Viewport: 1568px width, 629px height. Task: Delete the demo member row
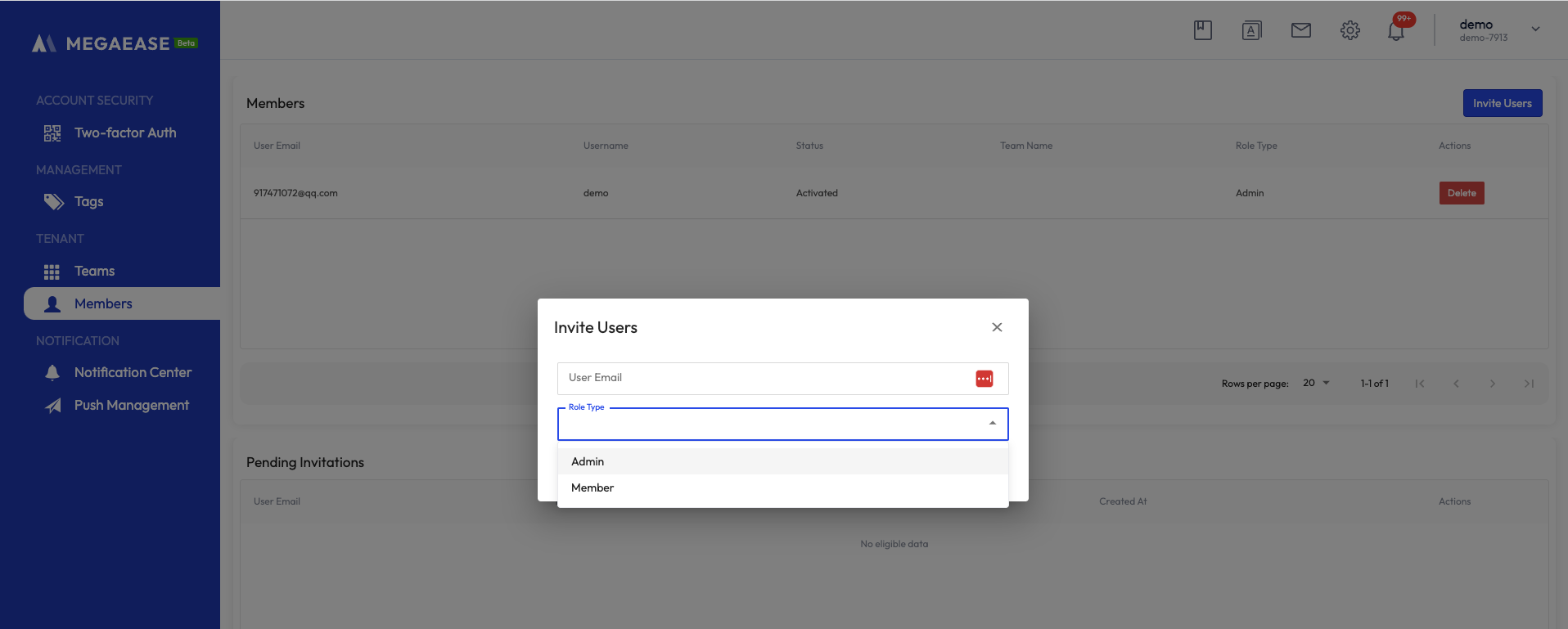pos(1461,193)
